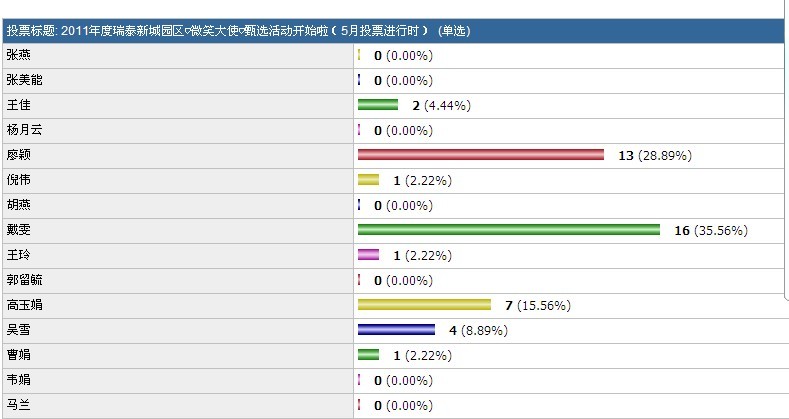
Task: Select the 王佳 candidate row label
Action: pyautogui.click(x=18, y=105)
